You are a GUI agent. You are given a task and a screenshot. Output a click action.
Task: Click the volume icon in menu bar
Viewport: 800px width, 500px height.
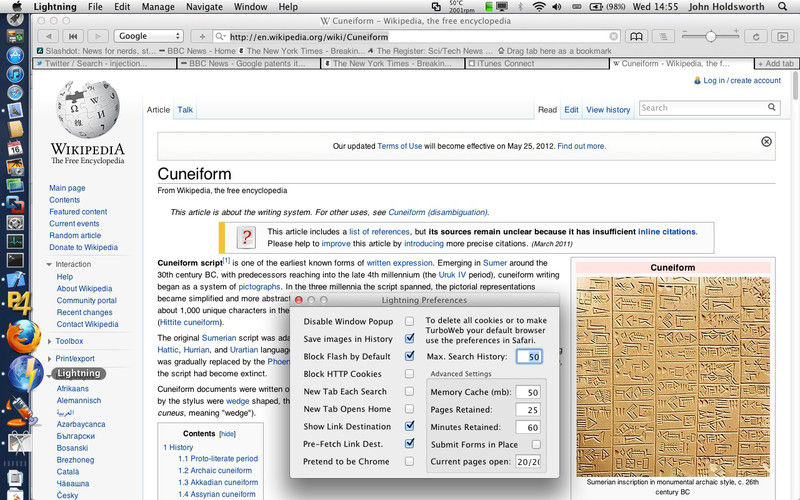click(557, 7)
